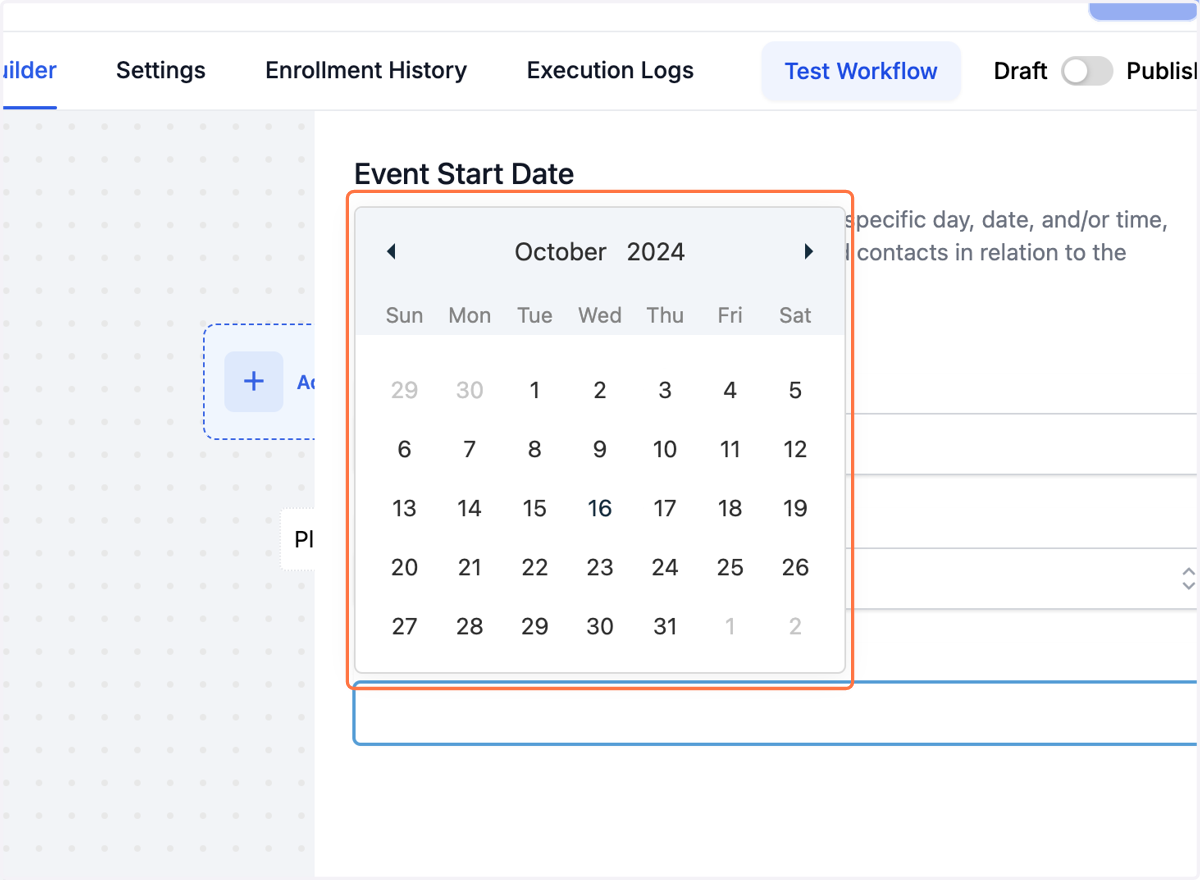
Task: Select October 5 in calendar
Action: pos(795,390)
